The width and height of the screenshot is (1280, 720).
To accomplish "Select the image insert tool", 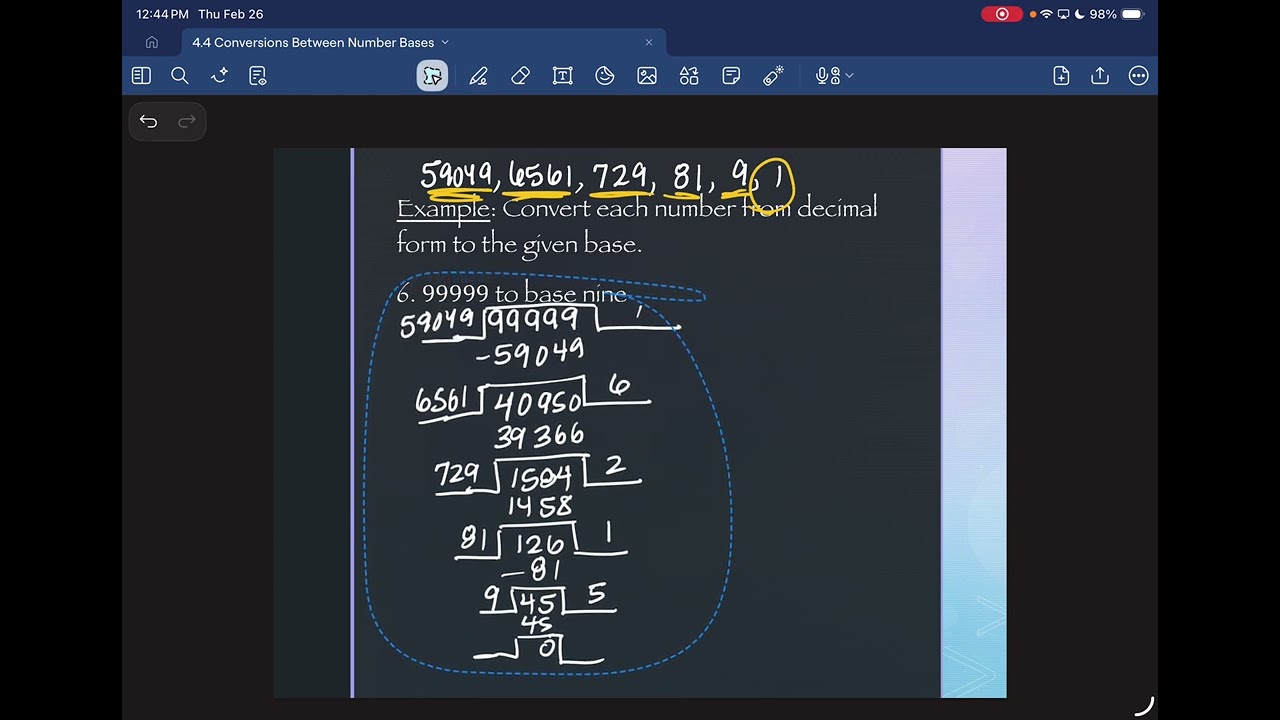I will point(647,76).
